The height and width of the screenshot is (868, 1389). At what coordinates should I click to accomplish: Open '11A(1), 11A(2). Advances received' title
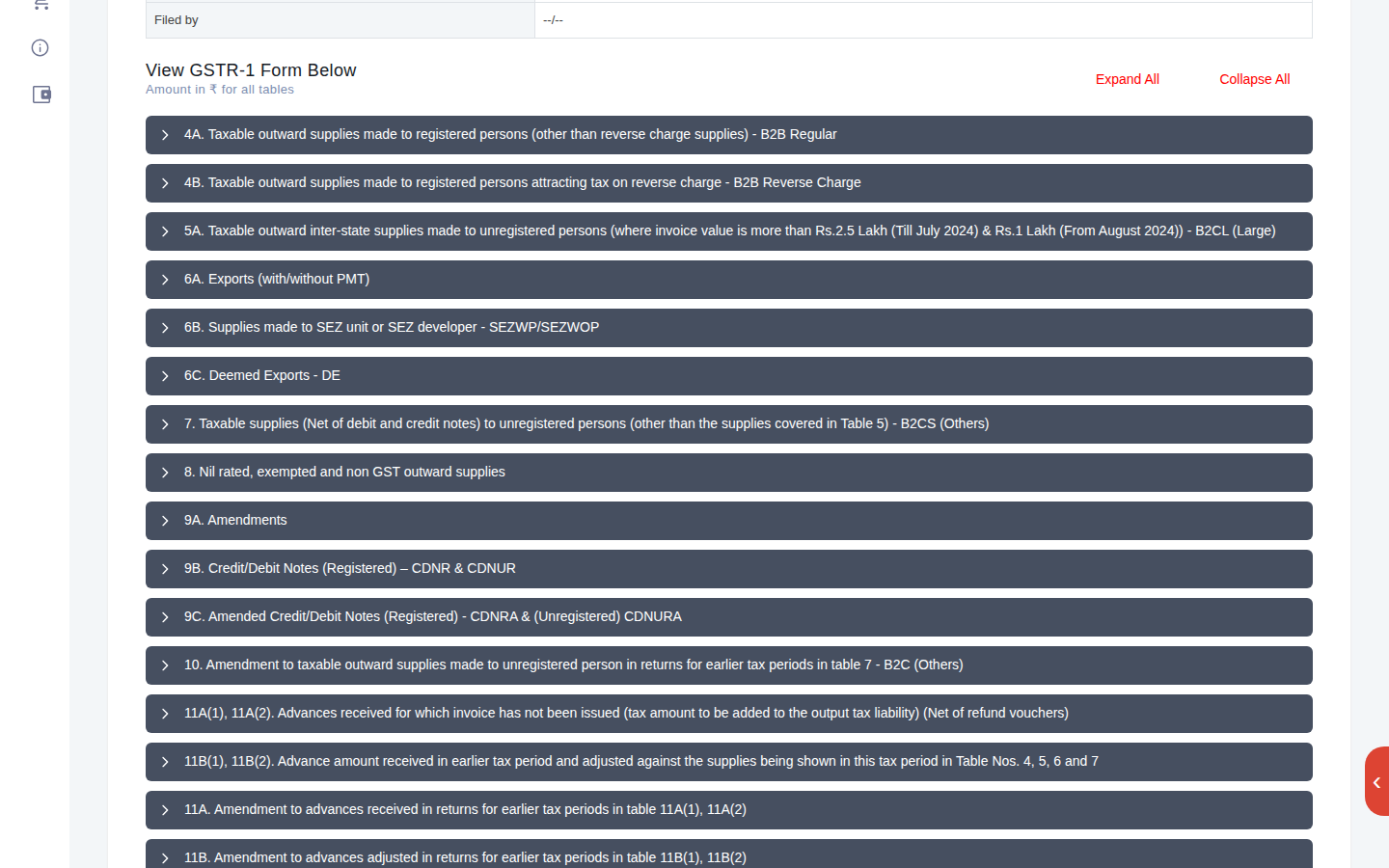point(626,713)
